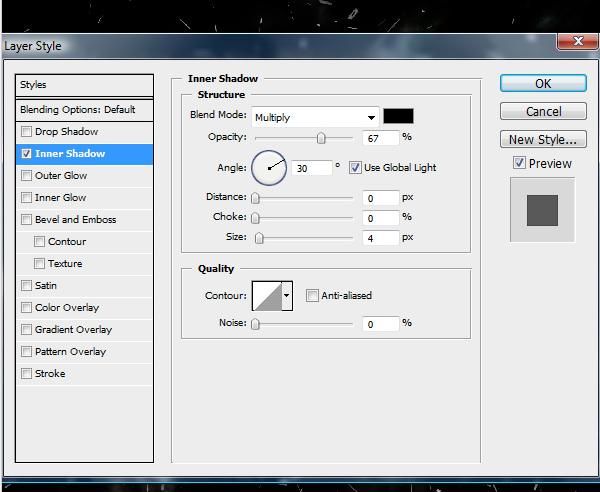This screenshot has height=492, width=600.
Task: Click the Distance slider handle
Action: [255, 198]
